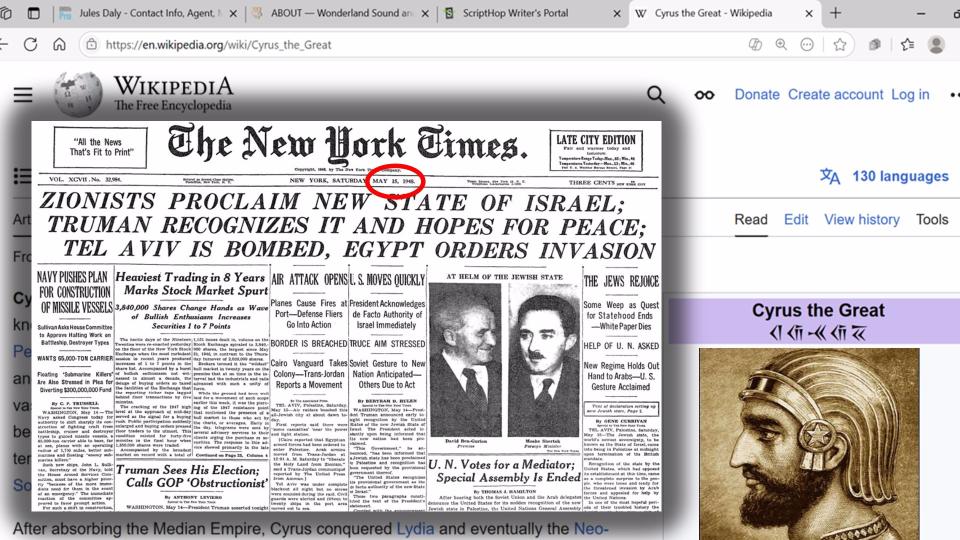Open the address bar circle ellipsis icon
Screen dimensions: 960x540
point(807,45)
